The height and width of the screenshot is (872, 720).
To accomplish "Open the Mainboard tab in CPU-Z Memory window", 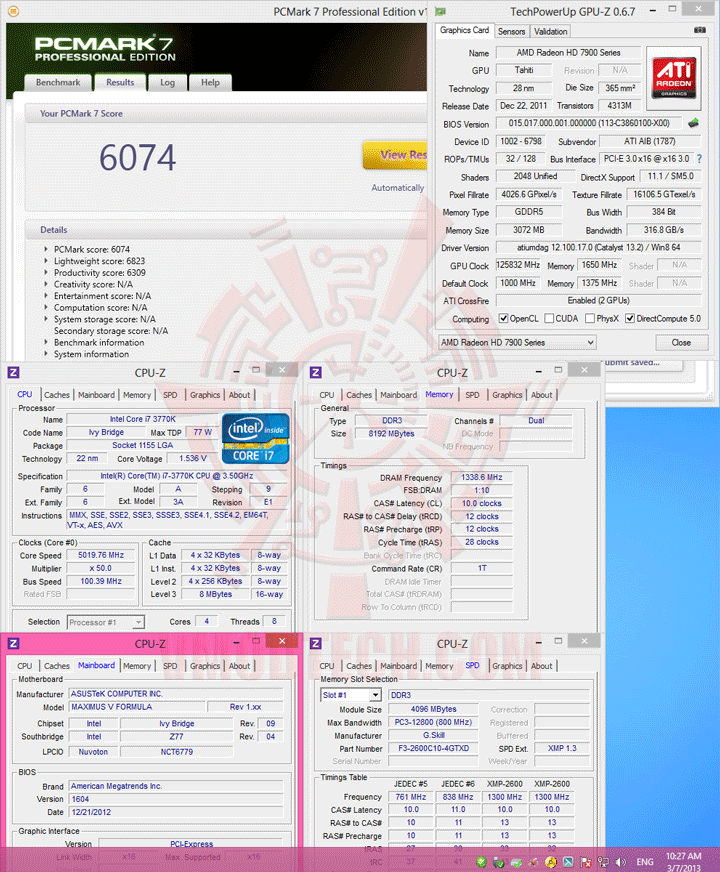I will pyautogui.click(x=398, y=395).
